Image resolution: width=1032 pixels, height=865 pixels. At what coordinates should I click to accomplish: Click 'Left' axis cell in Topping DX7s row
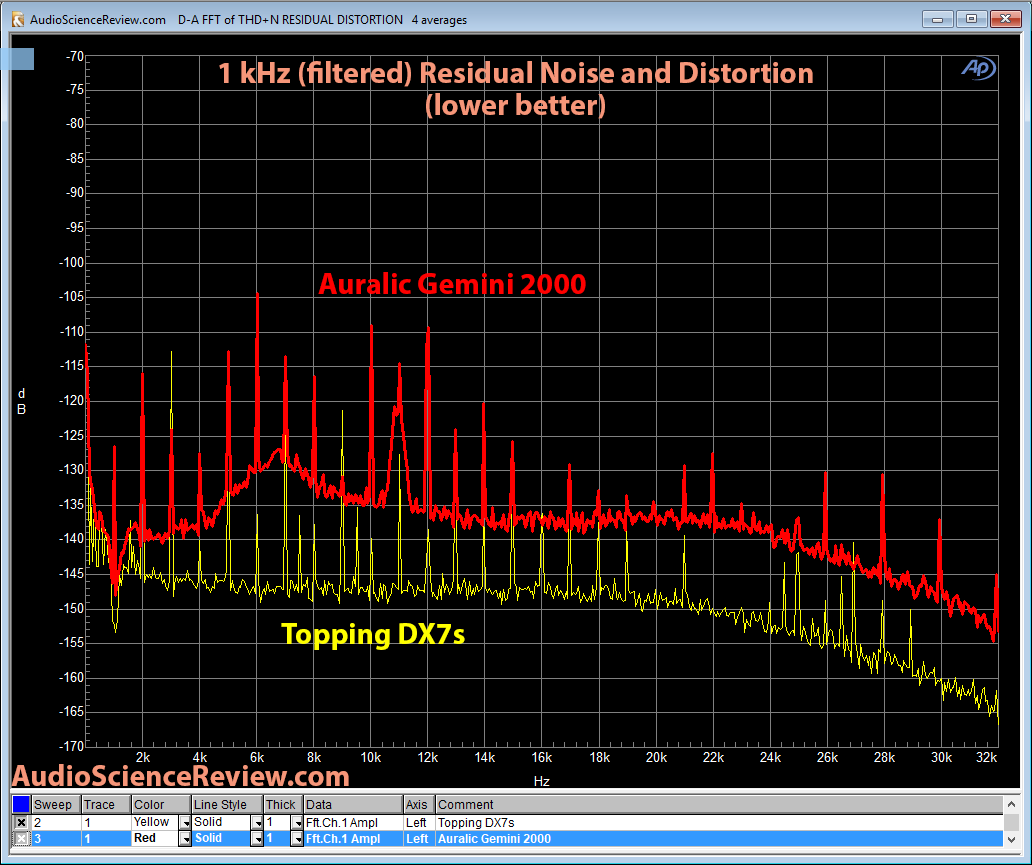click(x=419, y=823)
